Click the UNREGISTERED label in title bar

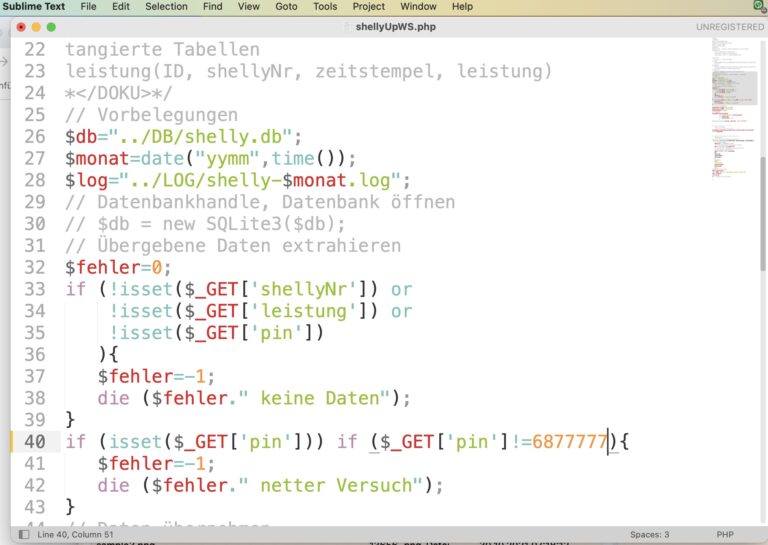(729, 27)
